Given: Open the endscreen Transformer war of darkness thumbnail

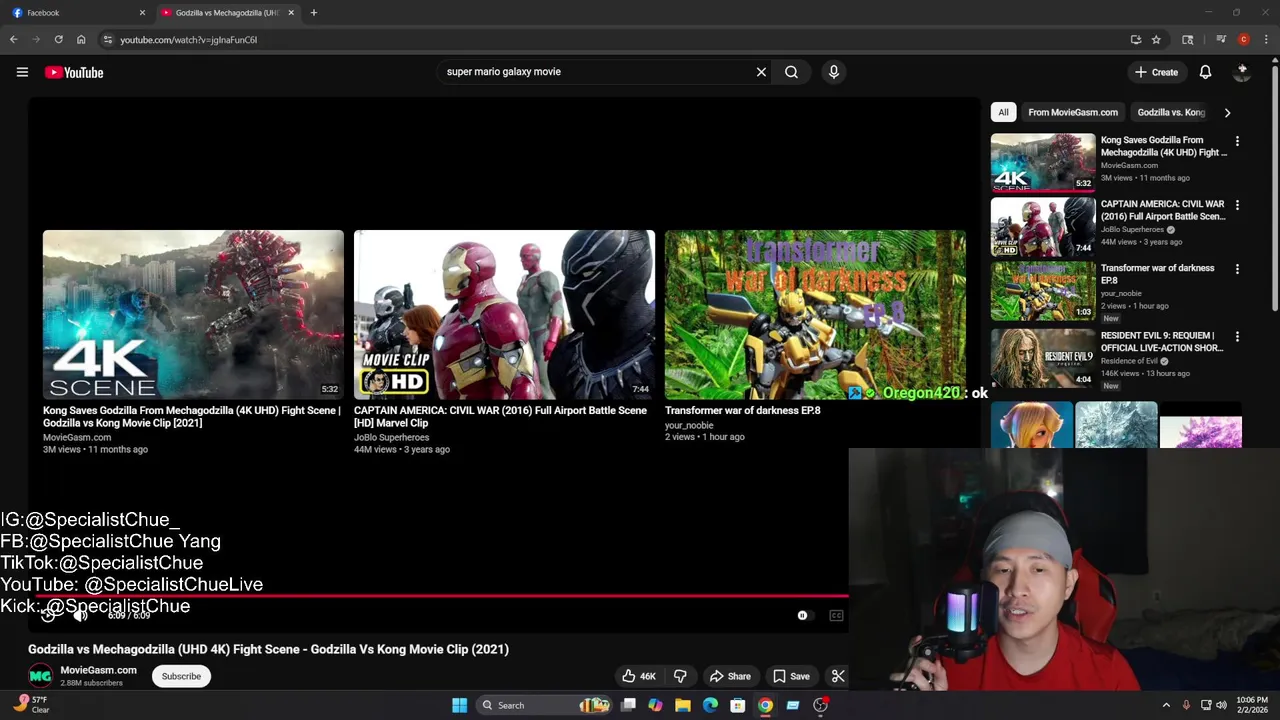Looking at the screenshot, I should pos(815,315).
